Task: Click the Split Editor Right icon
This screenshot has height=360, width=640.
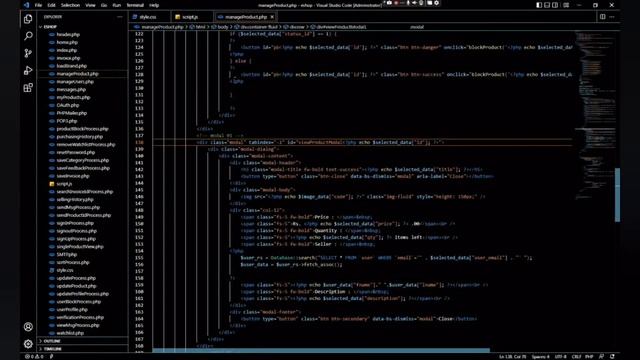Action: [602, 17]
